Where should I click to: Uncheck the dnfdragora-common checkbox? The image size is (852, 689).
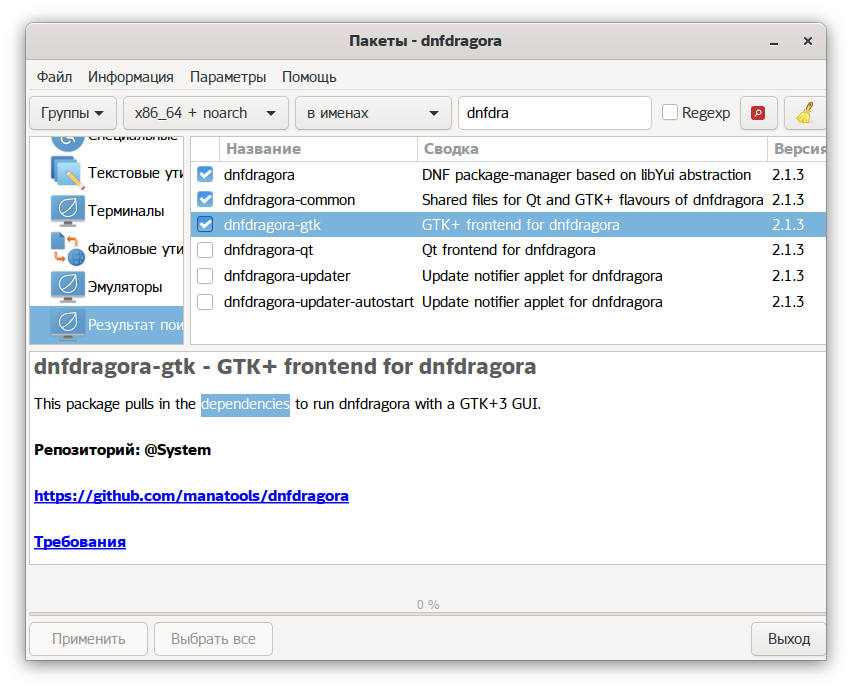[x=205, y=199]
